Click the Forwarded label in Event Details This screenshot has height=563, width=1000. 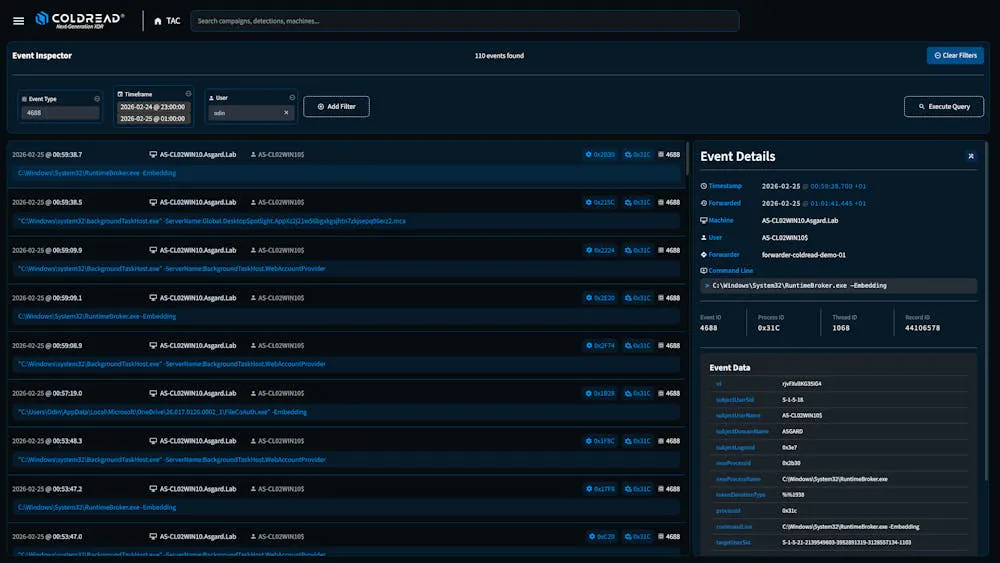tap(724, 203)
